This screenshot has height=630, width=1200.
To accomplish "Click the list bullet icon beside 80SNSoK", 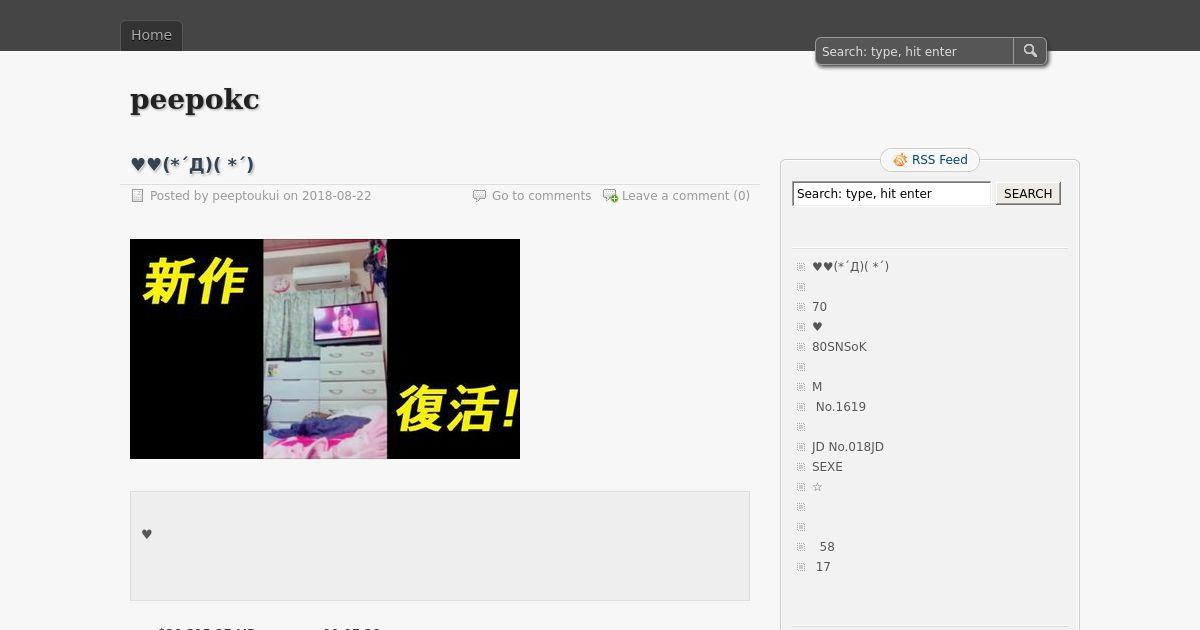I will [x=801, y=347].
